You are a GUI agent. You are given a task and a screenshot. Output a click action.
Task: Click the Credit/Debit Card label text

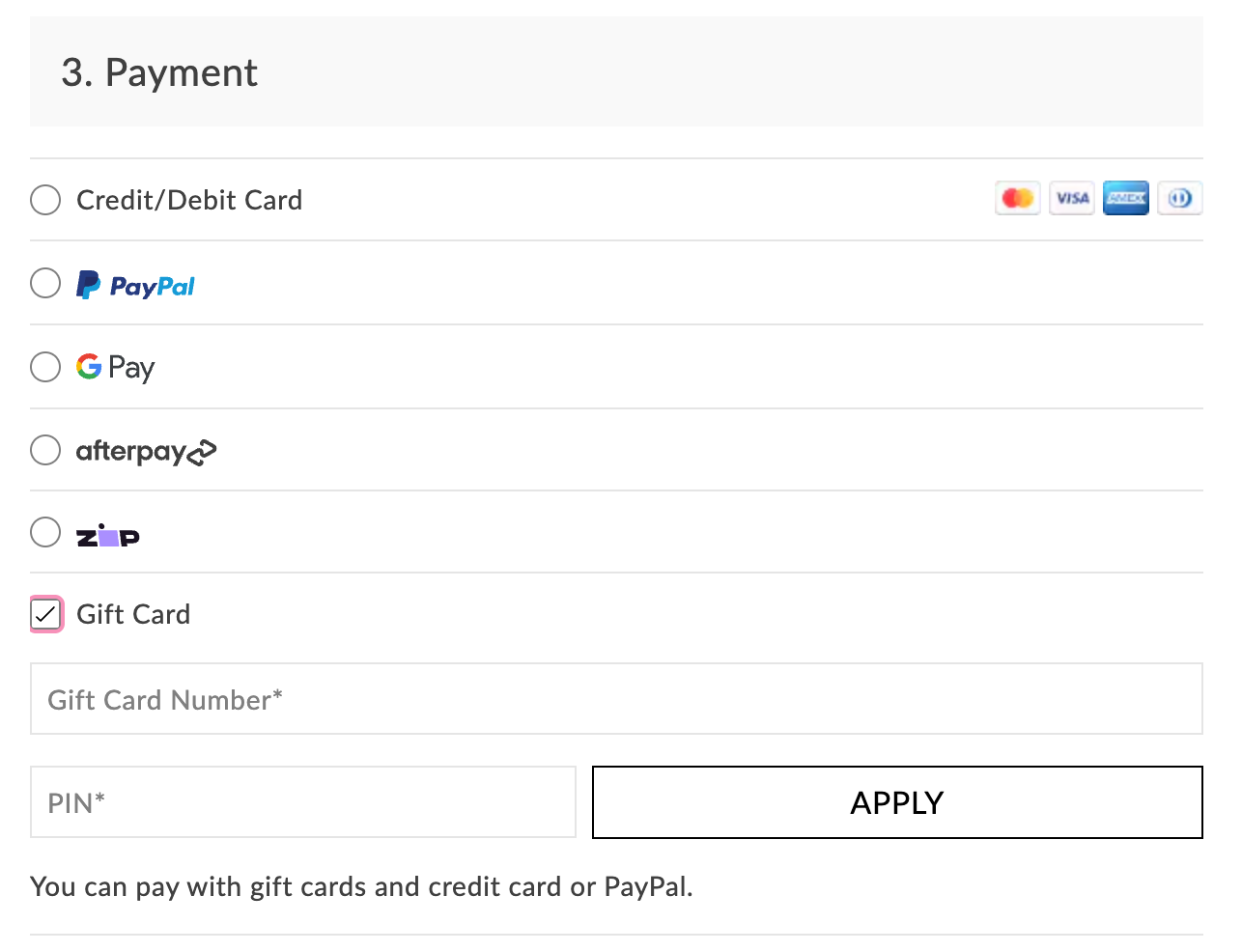point(189,200)
